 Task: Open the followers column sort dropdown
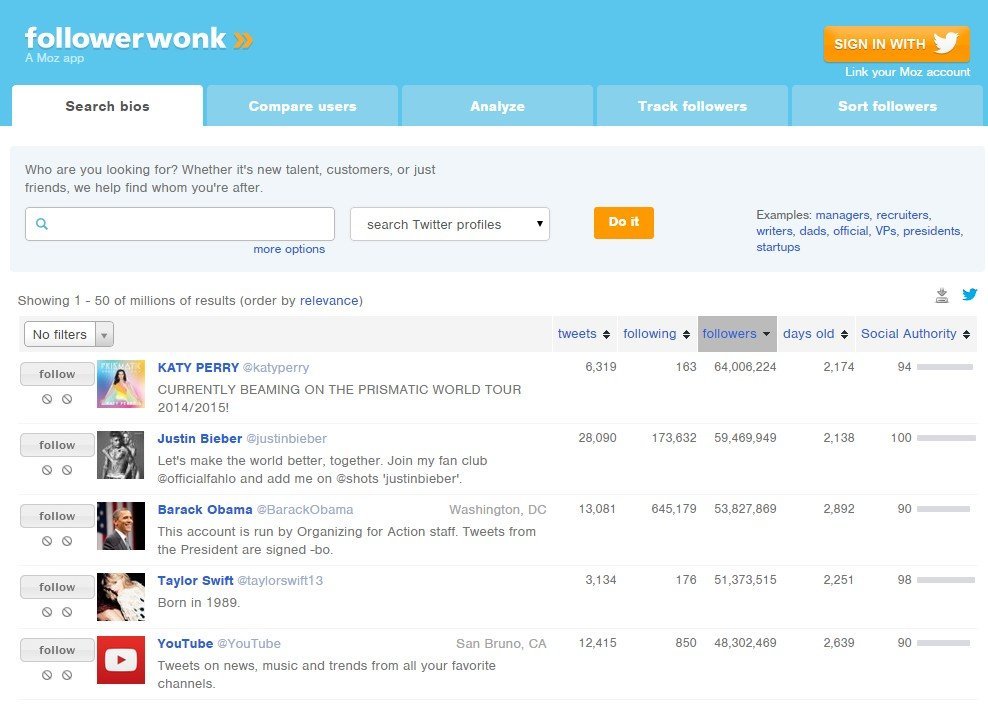737,334
